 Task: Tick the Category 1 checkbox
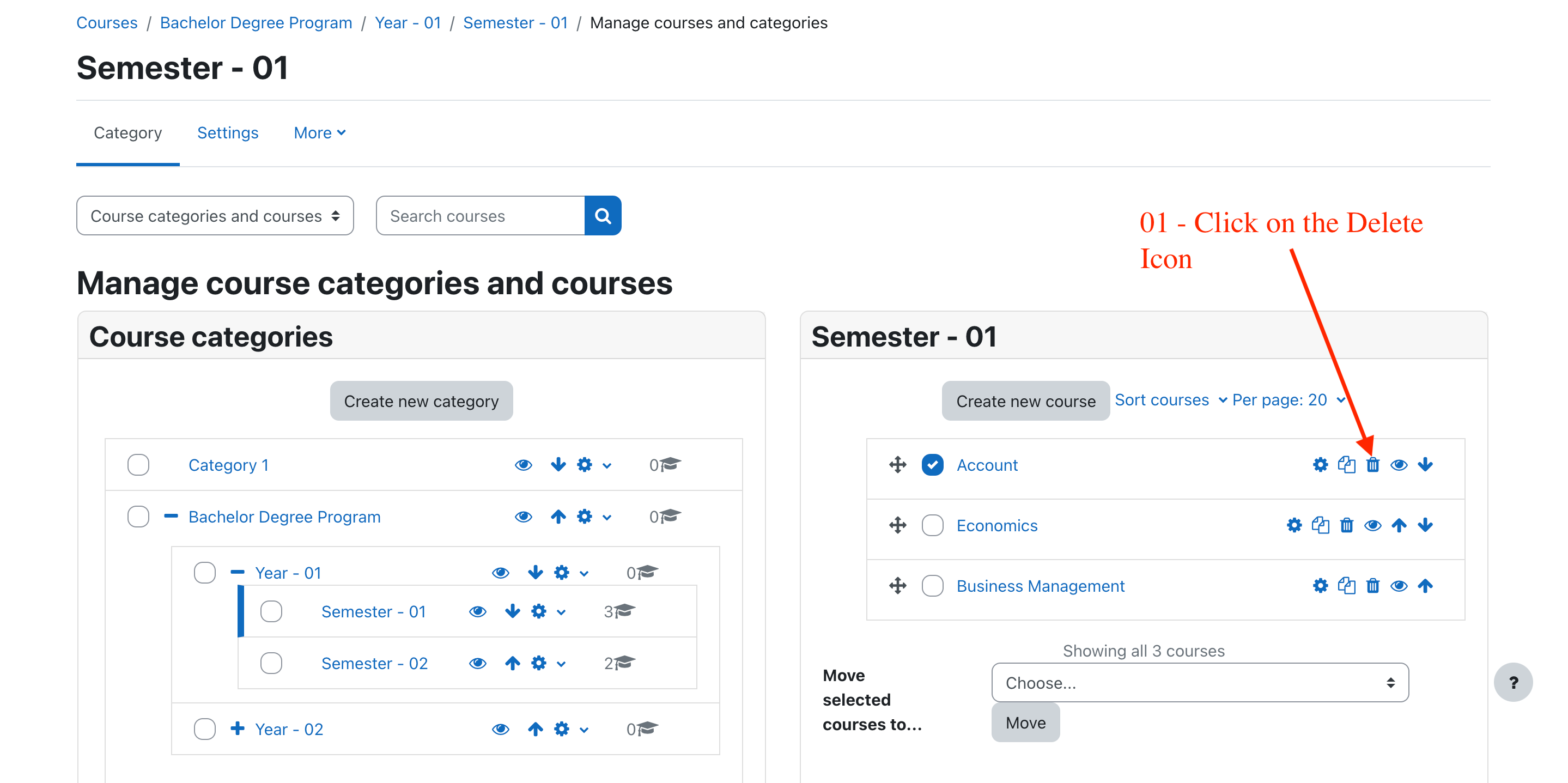point(138,465)
